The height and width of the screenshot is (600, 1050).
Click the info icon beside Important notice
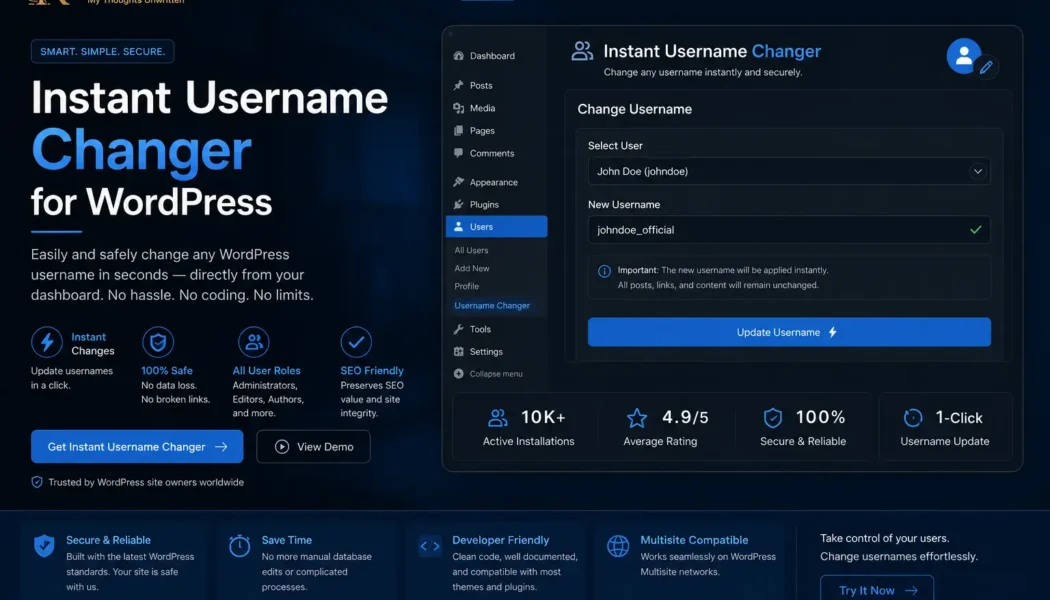click(604, 271)
